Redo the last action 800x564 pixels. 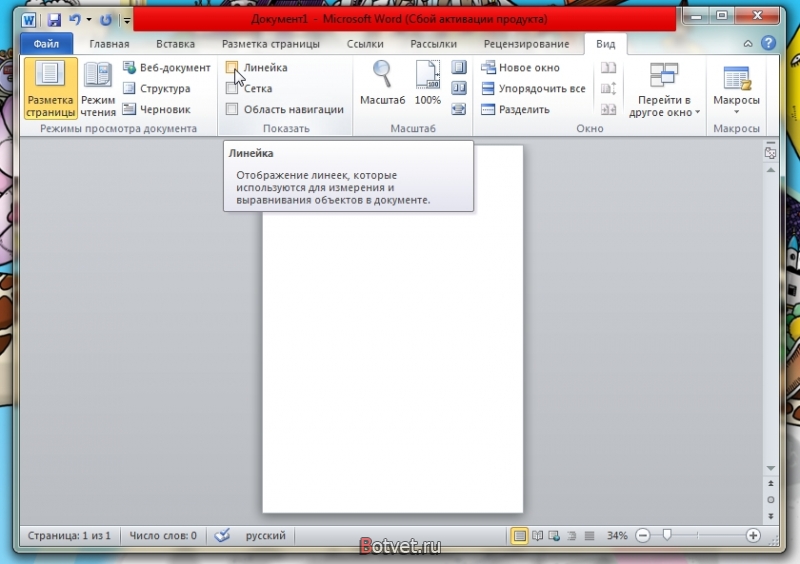click(x=106, y=20)
